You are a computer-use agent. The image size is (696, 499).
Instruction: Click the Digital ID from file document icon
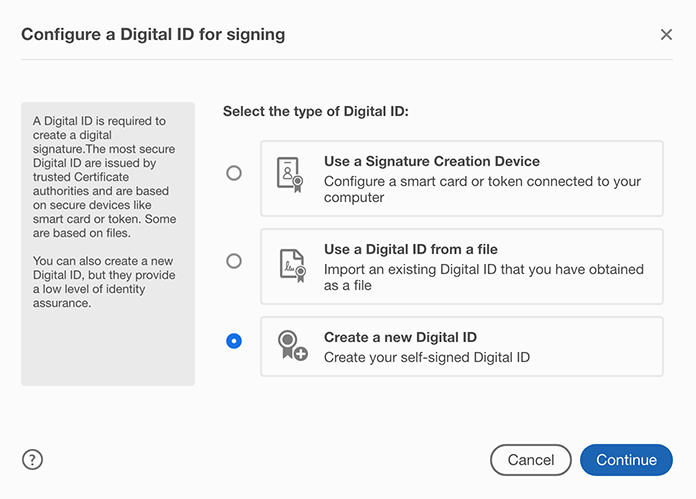click(293, 265)
